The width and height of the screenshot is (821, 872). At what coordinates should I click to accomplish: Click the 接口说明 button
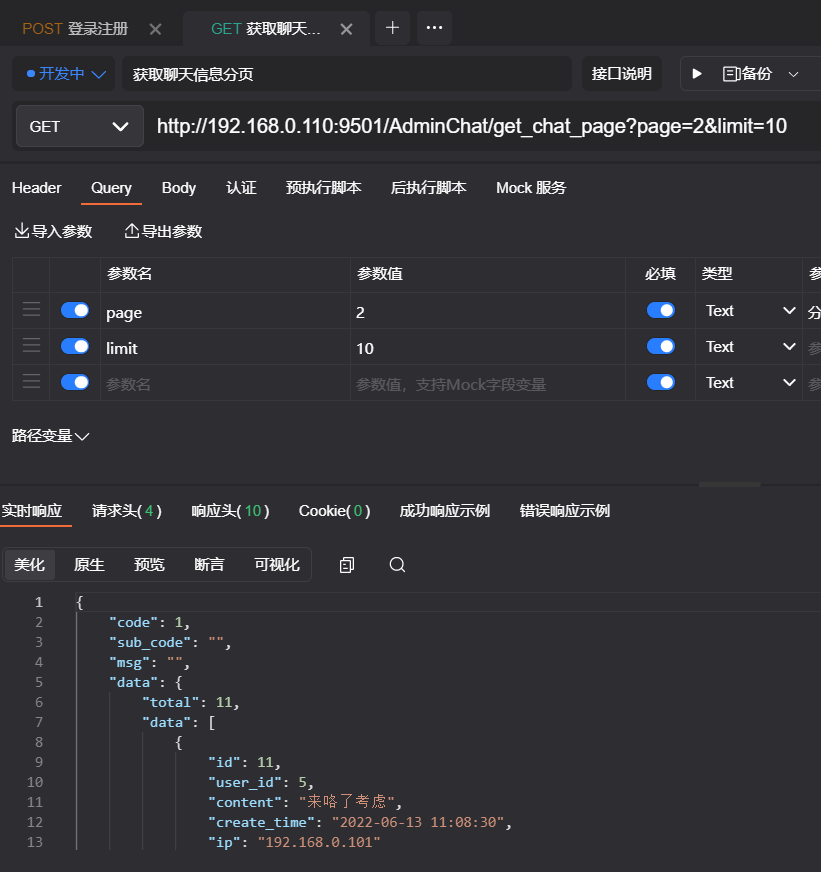click(621, 74)
